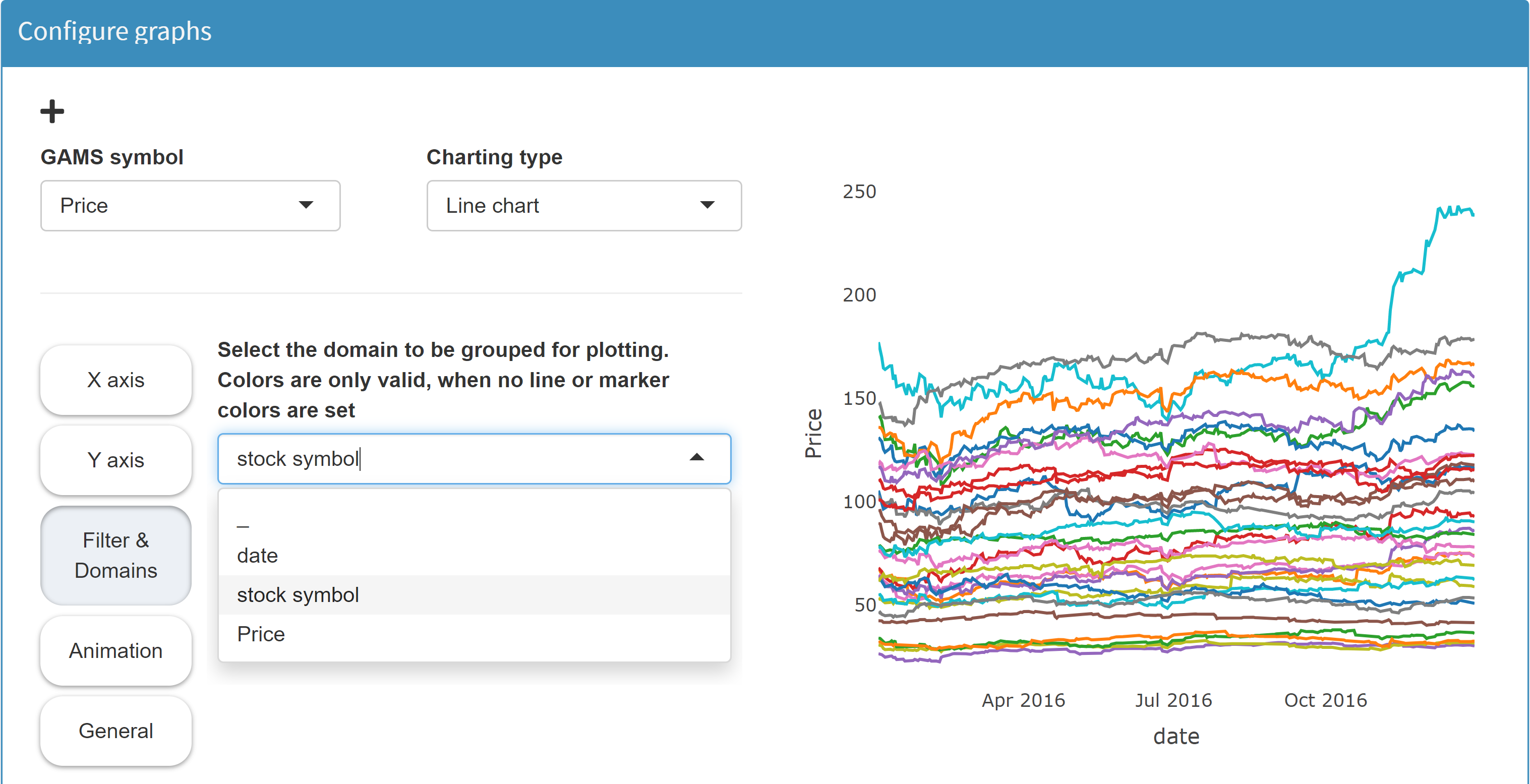Click inside the stock symbol input field
This screenshot has height=784, width=1530.
pyautogui.click(x=416, y=458)
